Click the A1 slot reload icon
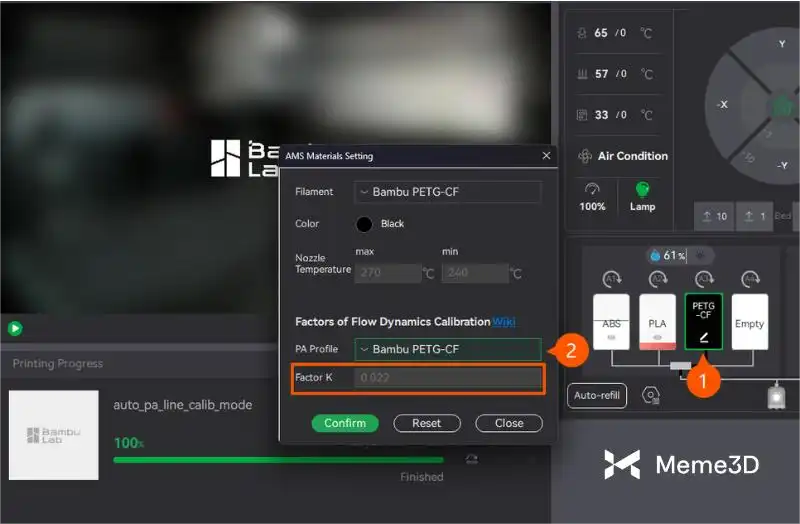The image size is (800, 524). point(610,279)
